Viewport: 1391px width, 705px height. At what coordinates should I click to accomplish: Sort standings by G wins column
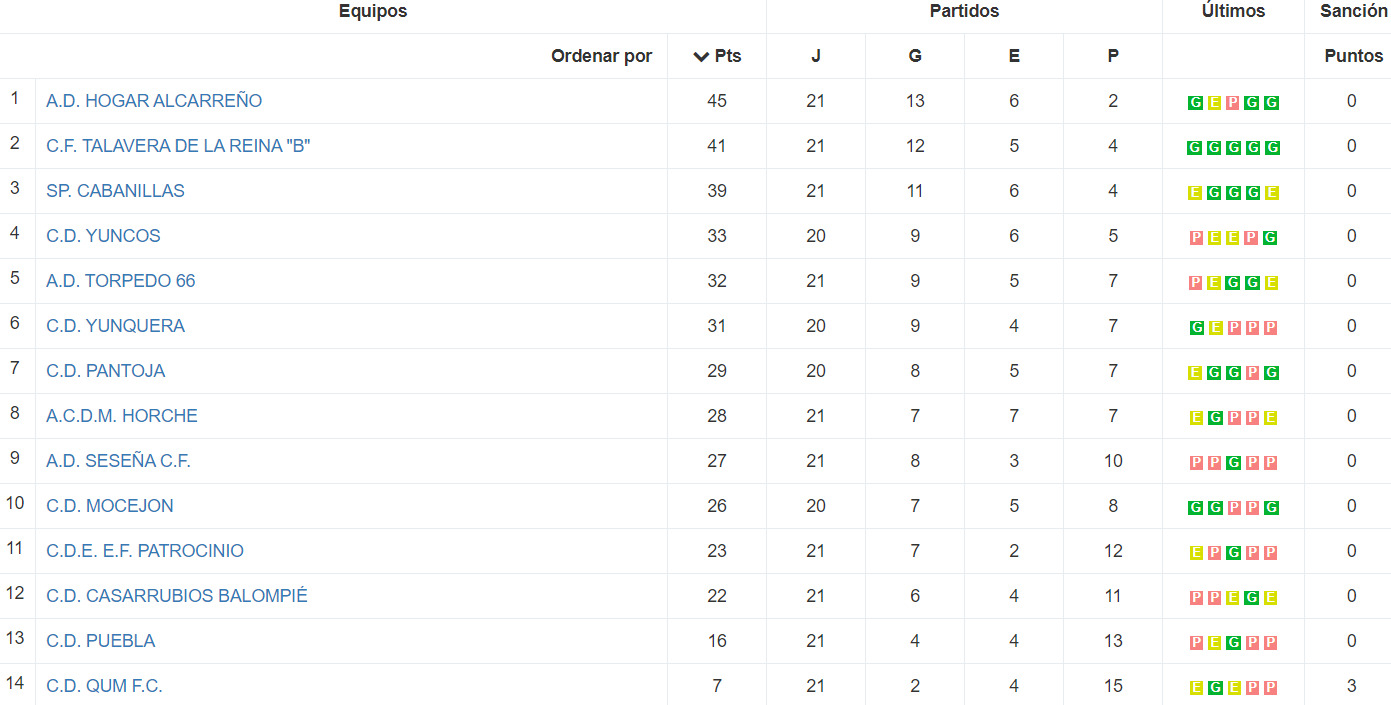(915, 56)
